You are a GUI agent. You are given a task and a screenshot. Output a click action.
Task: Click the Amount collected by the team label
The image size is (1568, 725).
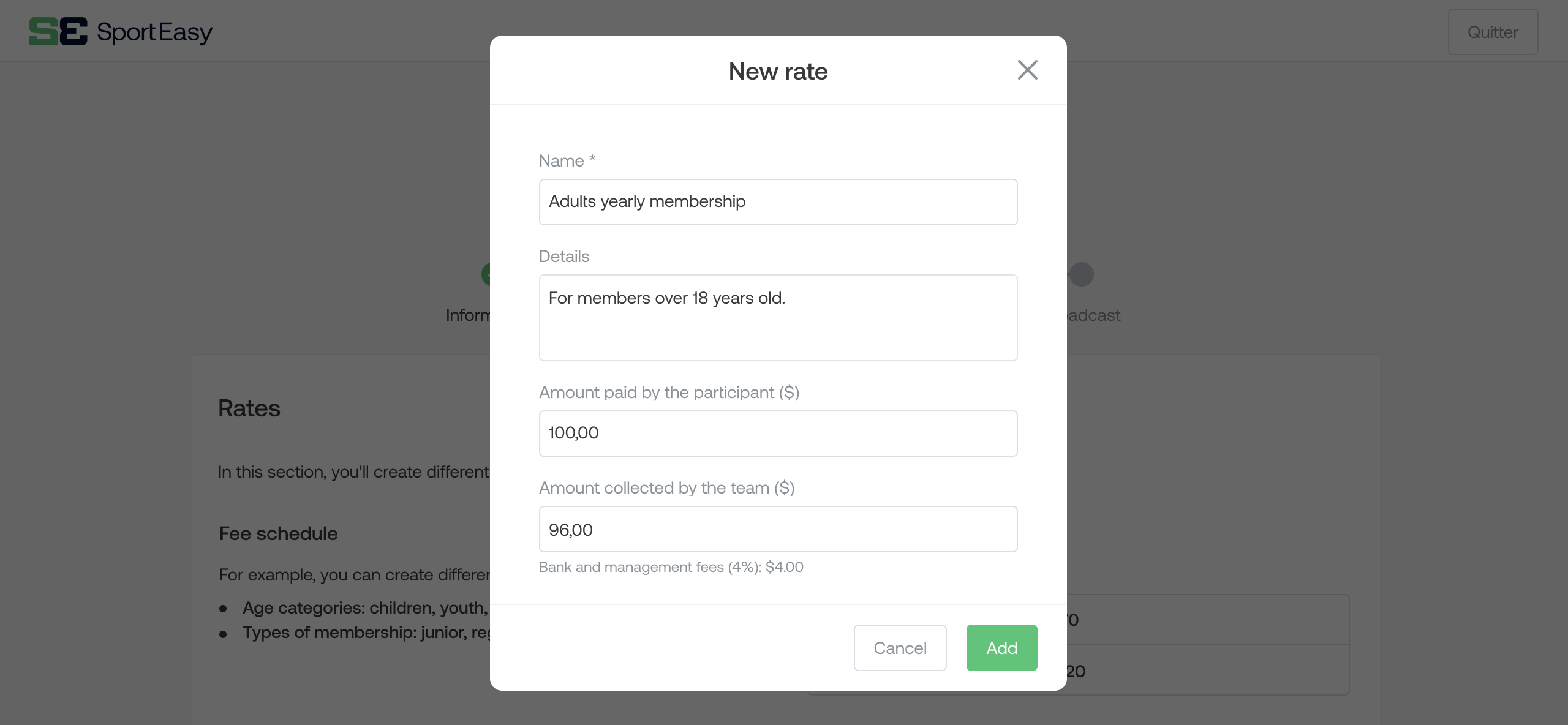click(666, 488)
